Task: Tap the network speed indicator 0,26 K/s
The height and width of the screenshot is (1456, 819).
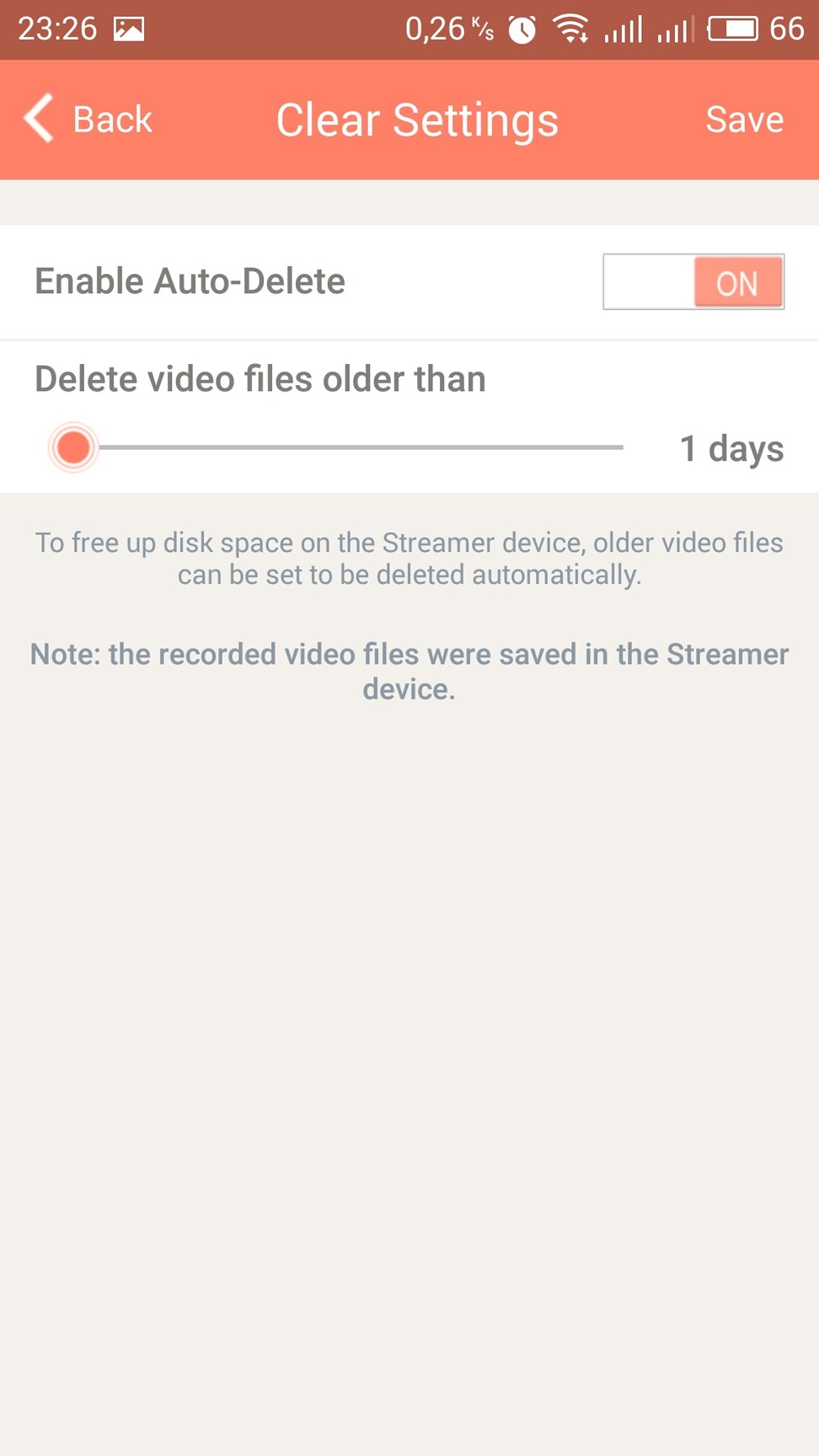Action: point(449,29)
